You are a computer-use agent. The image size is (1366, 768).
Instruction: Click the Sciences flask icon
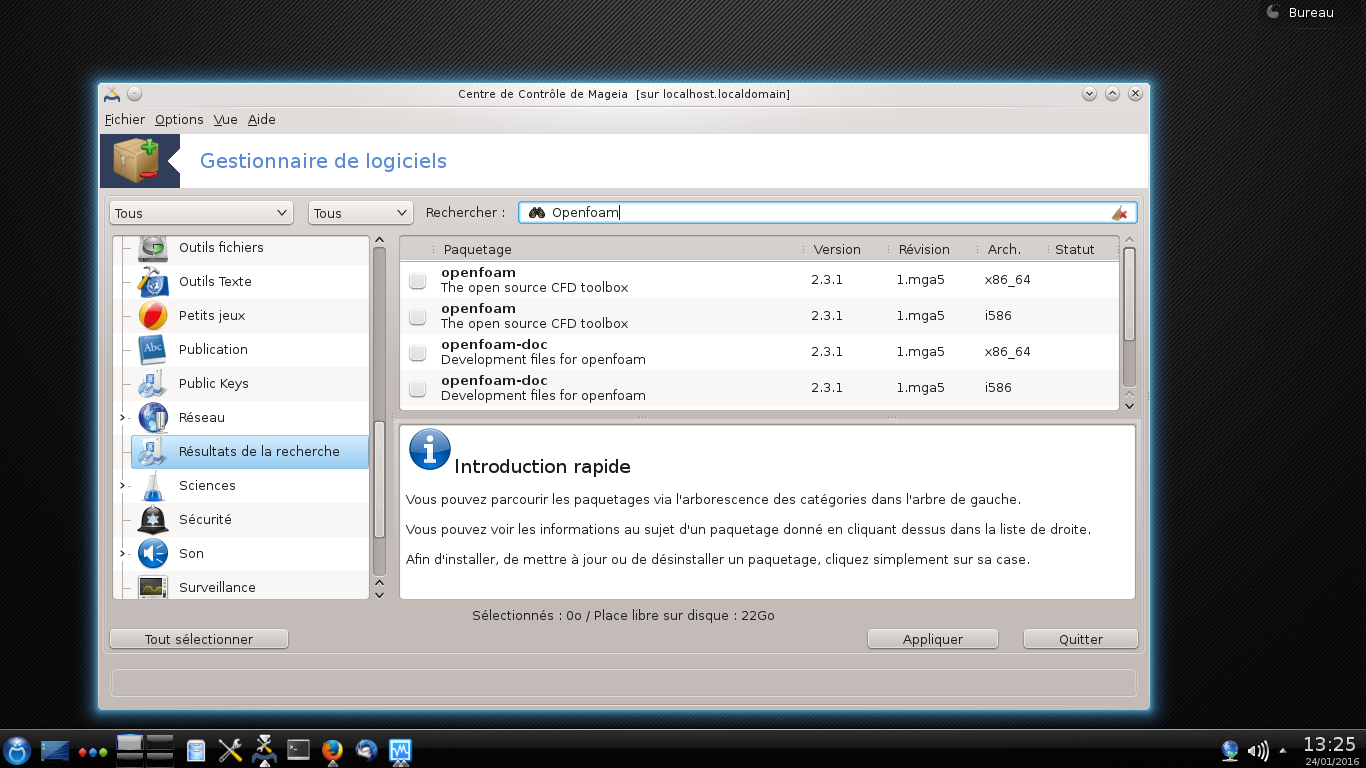(x=153, y=485)
